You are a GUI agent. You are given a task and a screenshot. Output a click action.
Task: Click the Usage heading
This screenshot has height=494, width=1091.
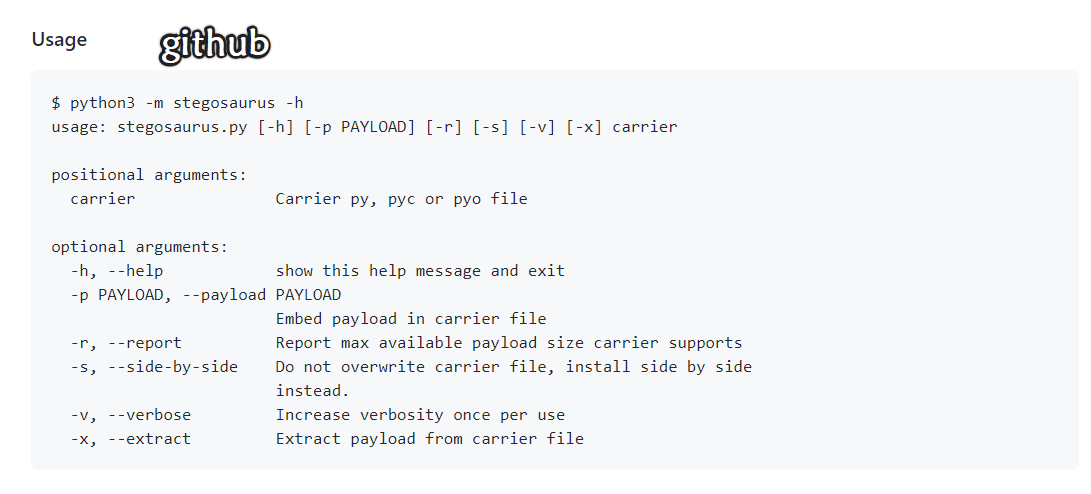click(59, 40)
